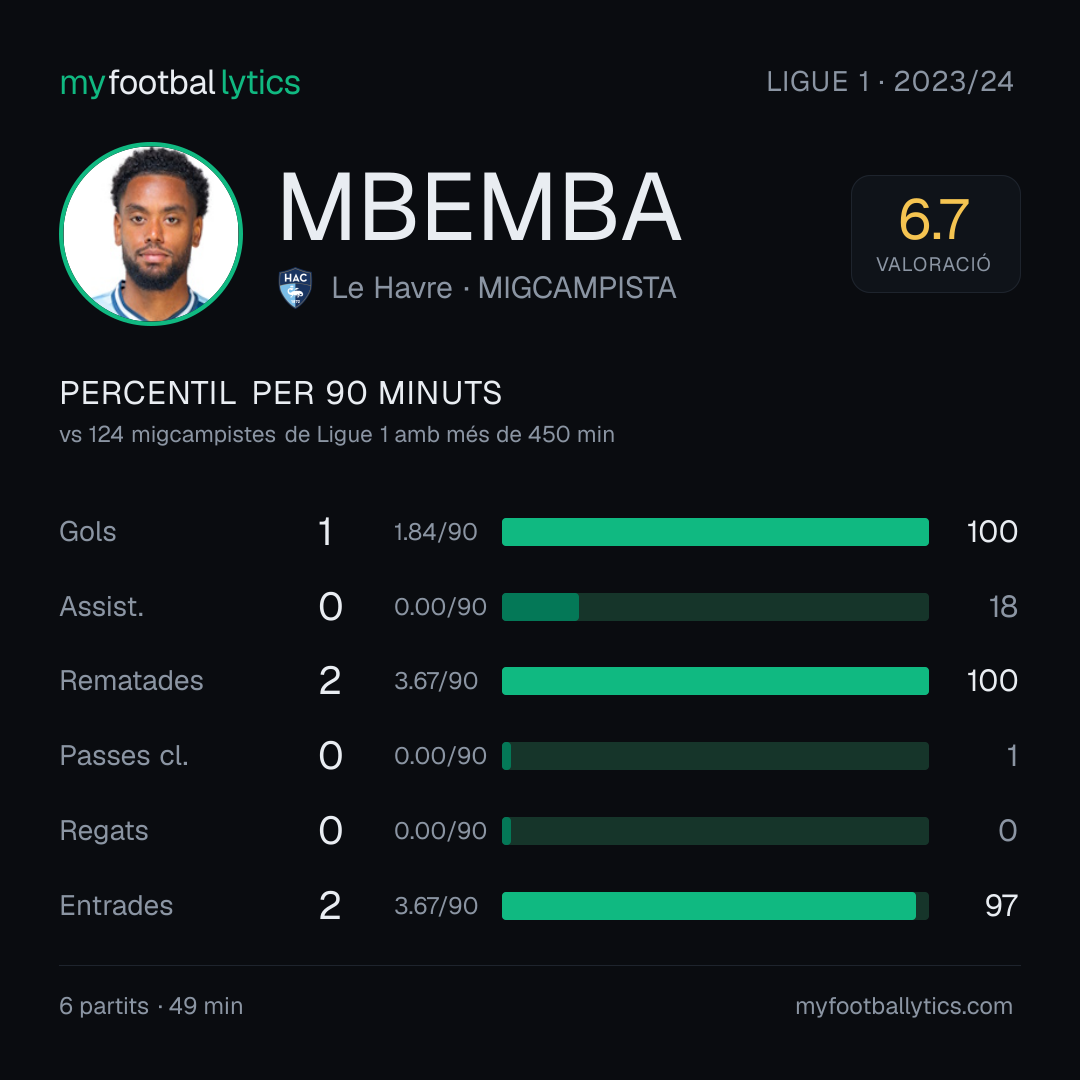Open the myfootballytics logo
1080x1080 pixels.
pos(180,83)
